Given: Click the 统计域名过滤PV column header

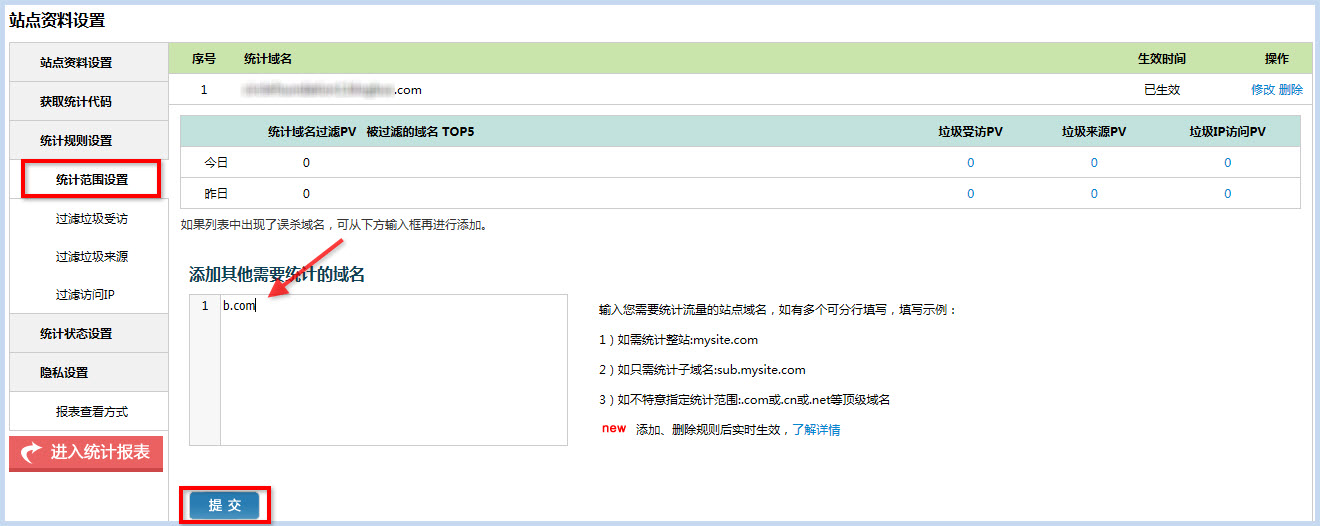Looking at the screenshot, I should [312, 131].
